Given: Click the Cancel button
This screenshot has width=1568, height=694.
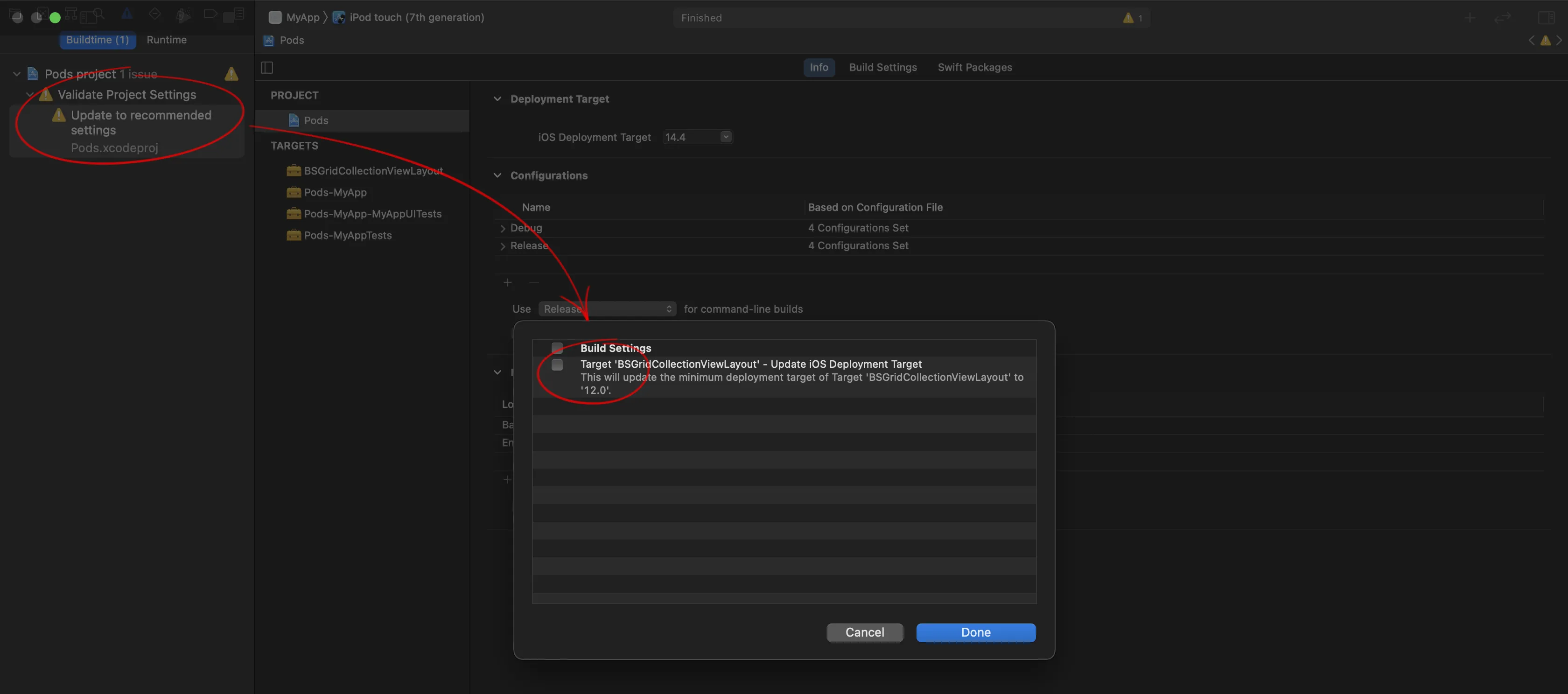Looking at the screenshot, I should (x=864, y=632).
